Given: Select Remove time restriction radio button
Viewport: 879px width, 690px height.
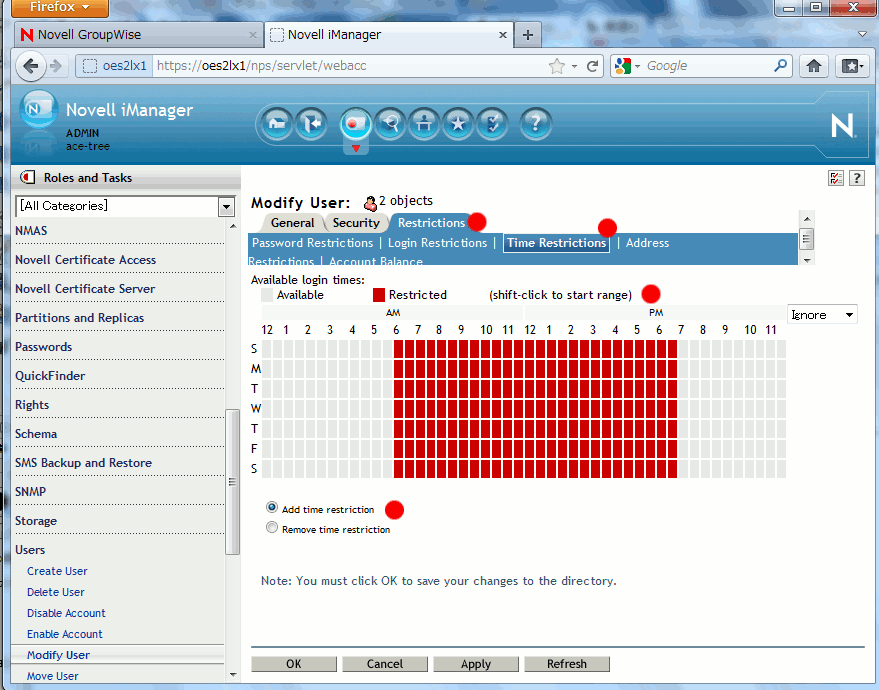Looking at the screenshot, I should pyautogui.click(x=272, y=528).
